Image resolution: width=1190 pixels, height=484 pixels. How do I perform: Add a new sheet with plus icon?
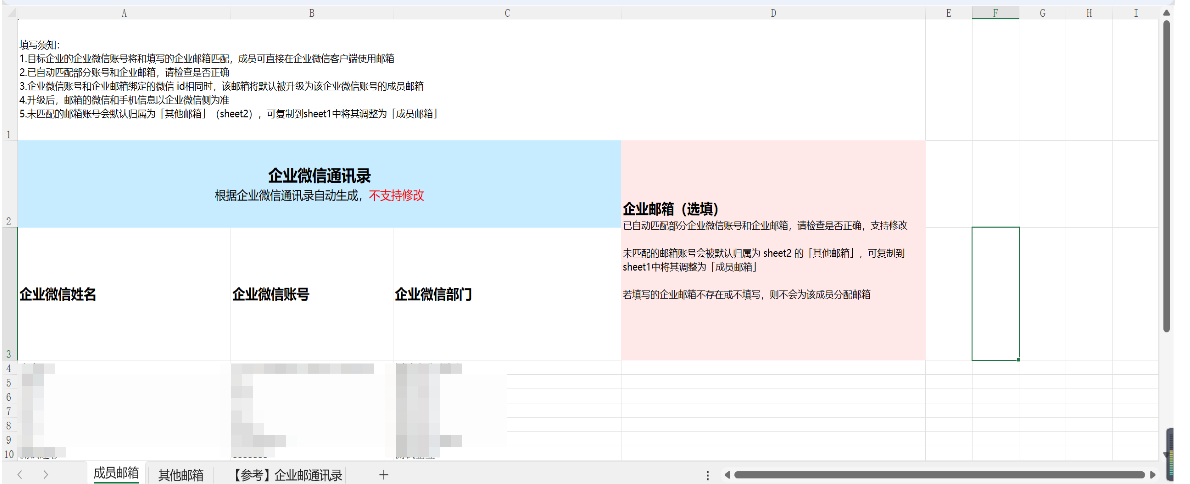(383, 475)
